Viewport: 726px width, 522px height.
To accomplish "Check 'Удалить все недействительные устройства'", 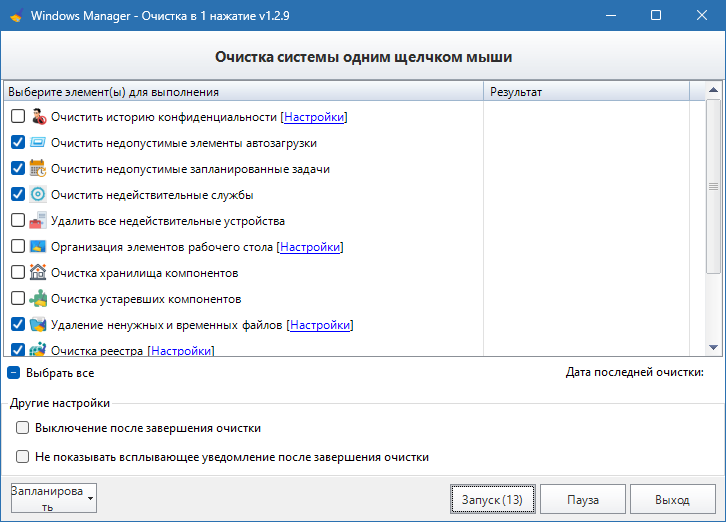I will coord(18,220).
